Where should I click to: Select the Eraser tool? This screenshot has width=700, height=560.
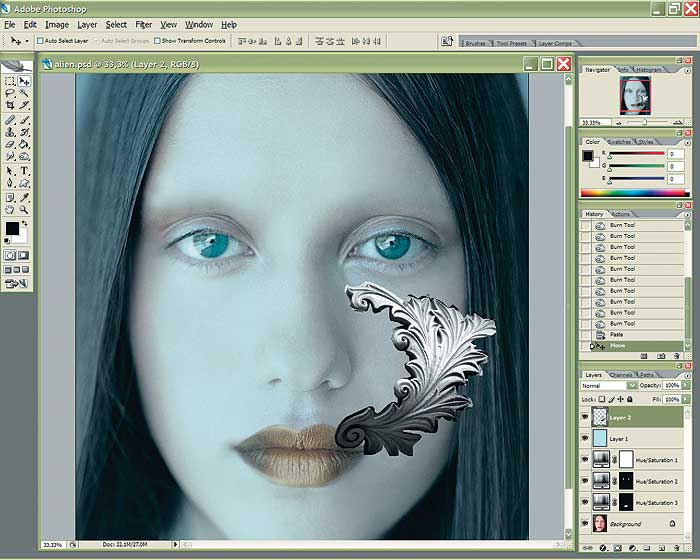[10, 144]
